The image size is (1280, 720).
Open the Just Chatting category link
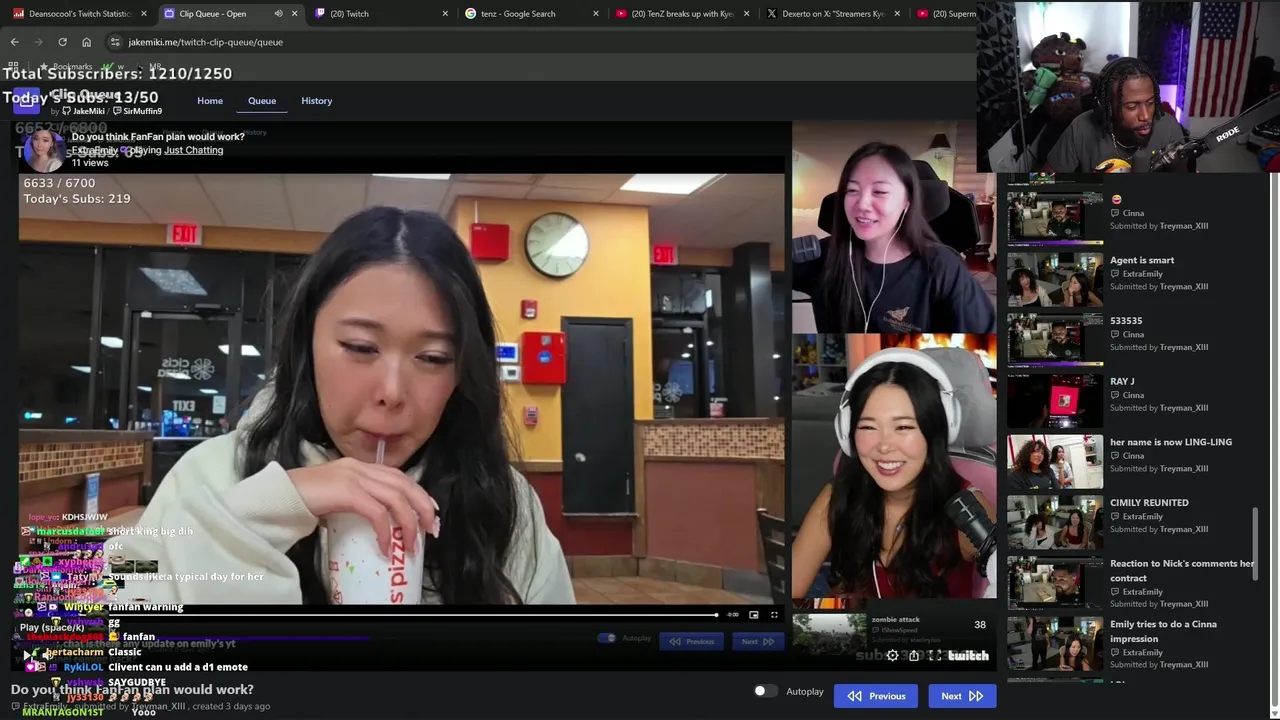[194, 150]
